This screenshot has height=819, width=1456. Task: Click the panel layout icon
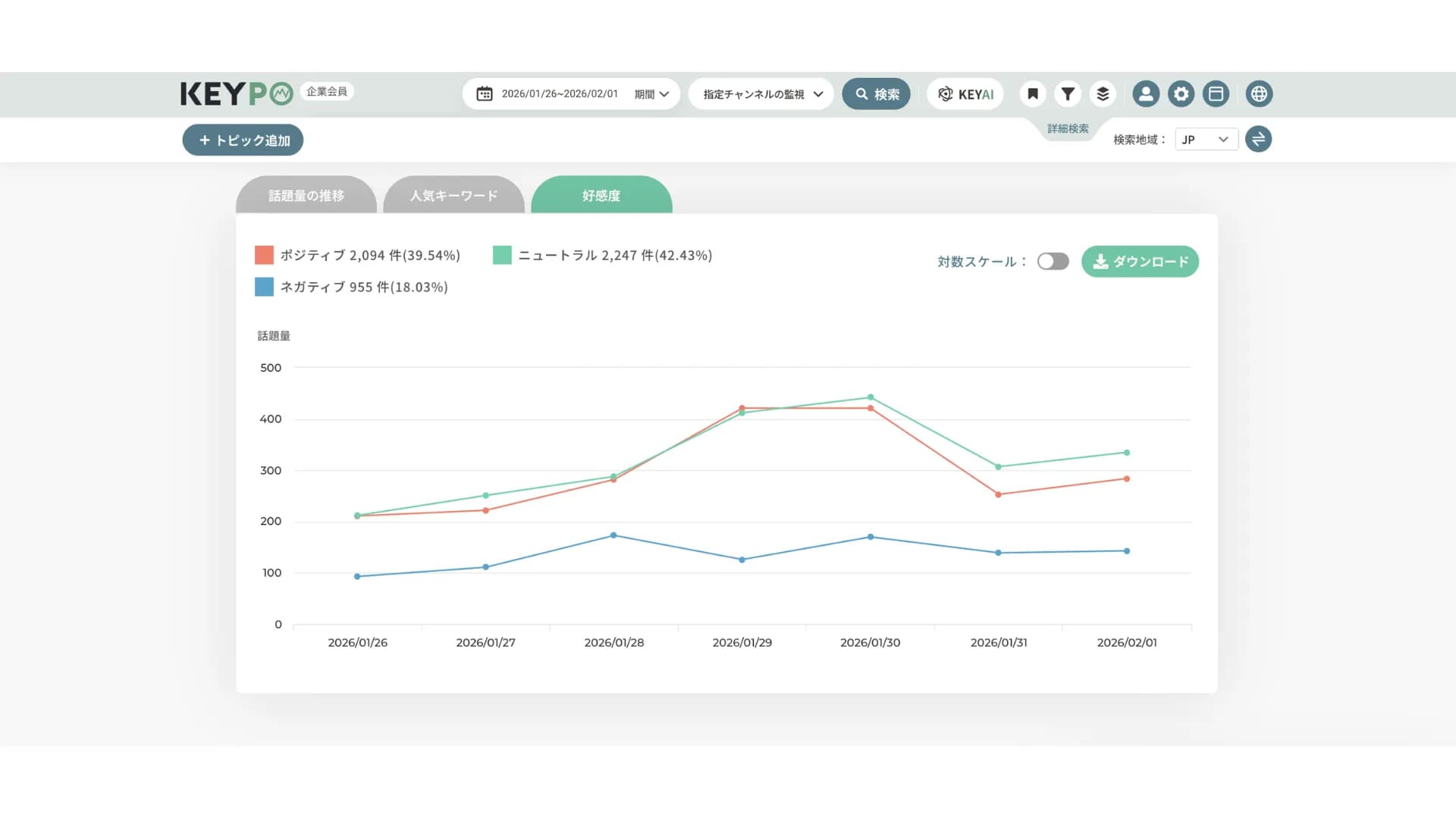1216,94
